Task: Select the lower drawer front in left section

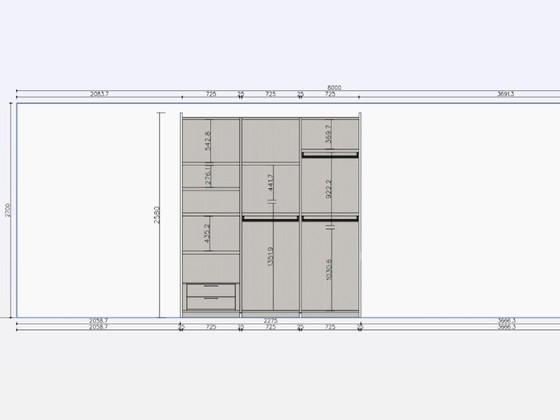Action: 211,303
